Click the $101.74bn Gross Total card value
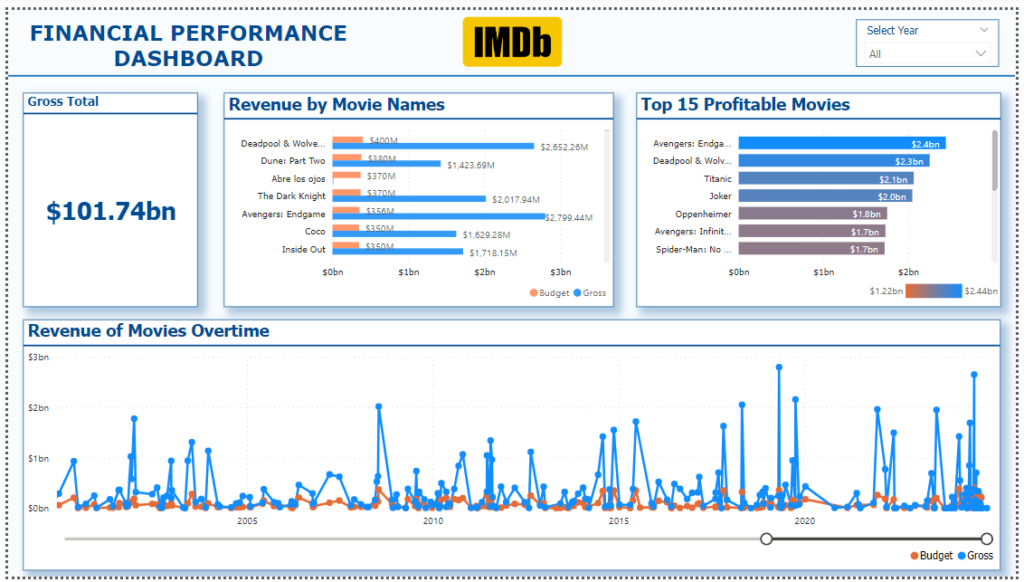 tap(111, 211)
